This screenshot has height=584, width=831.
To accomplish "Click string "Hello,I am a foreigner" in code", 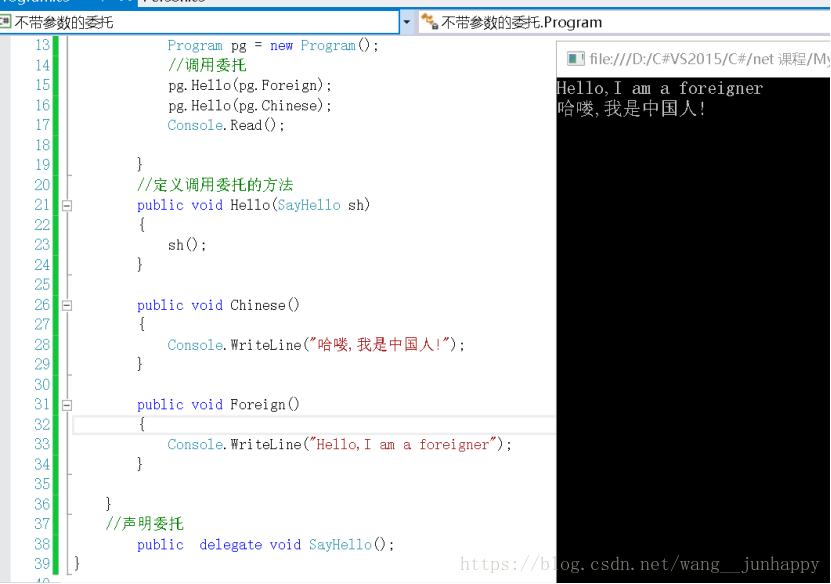I will (403, 444).
